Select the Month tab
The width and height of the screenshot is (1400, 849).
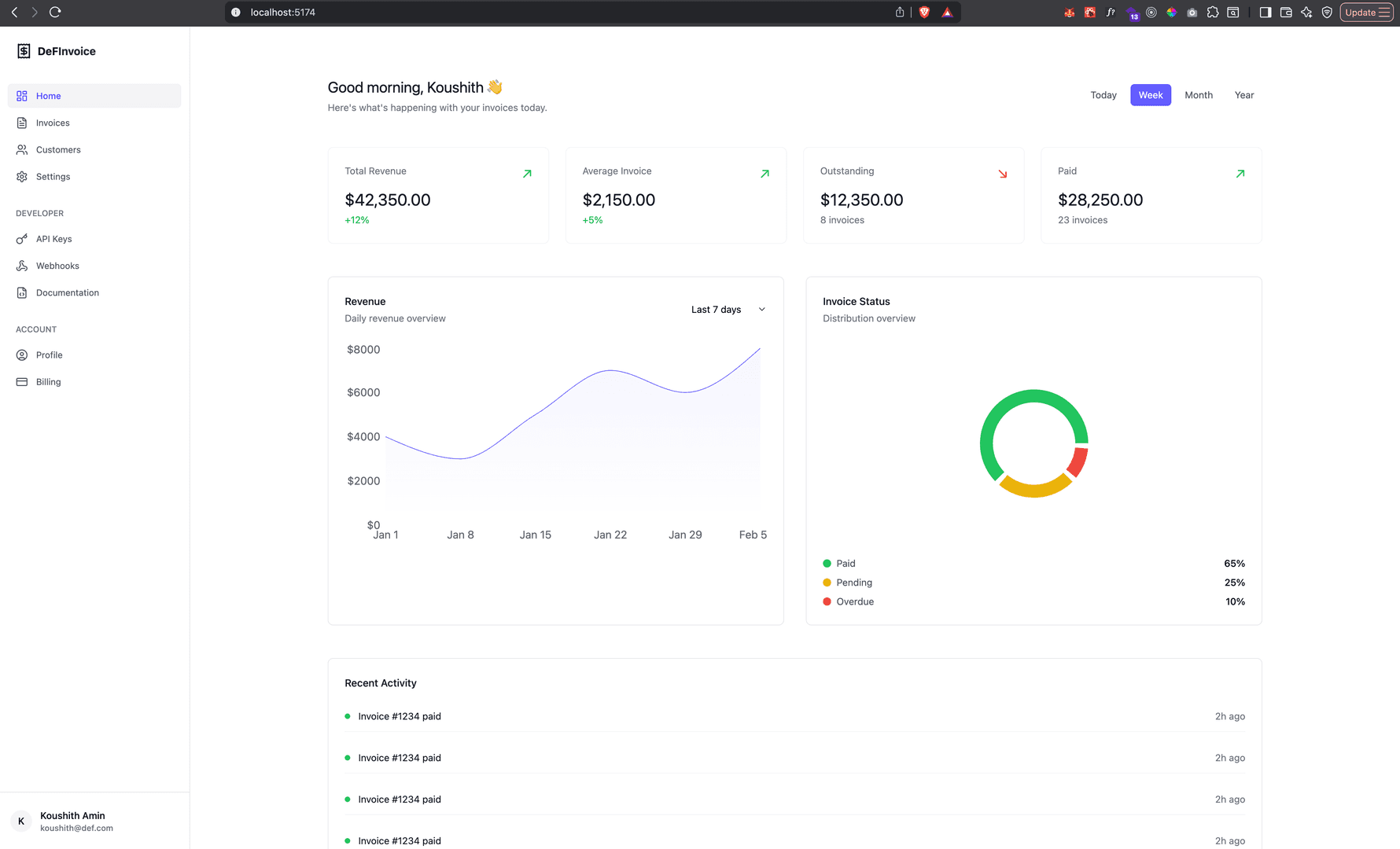coord(1198,95)
